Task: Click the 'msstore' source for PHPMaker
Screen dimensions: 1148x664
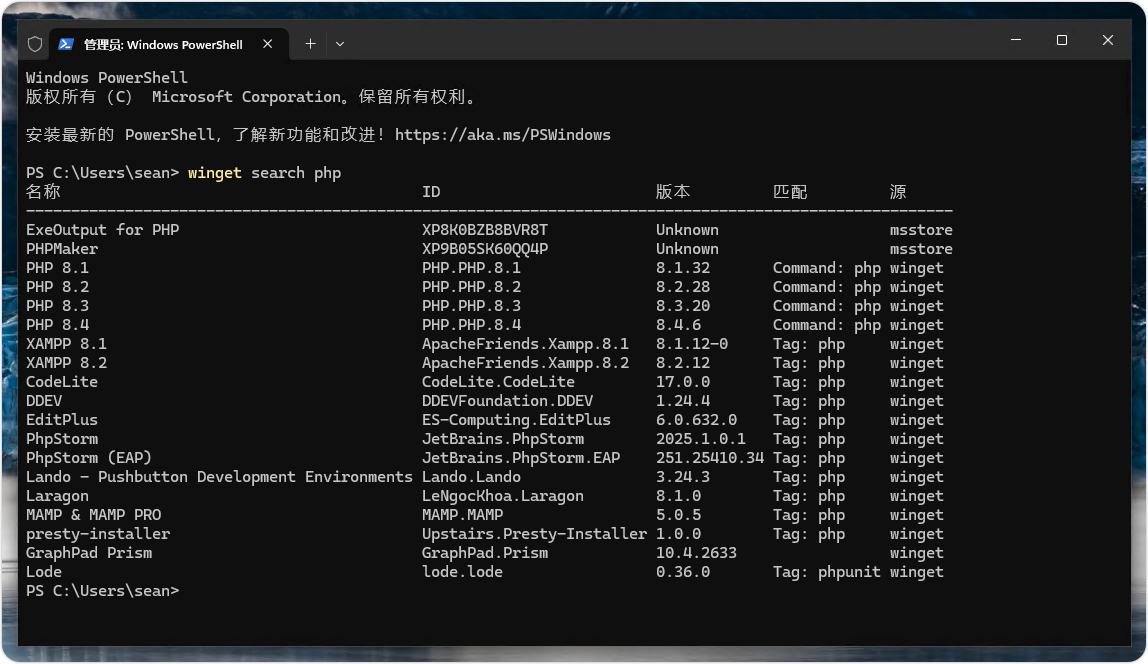Action: point(921,249)
